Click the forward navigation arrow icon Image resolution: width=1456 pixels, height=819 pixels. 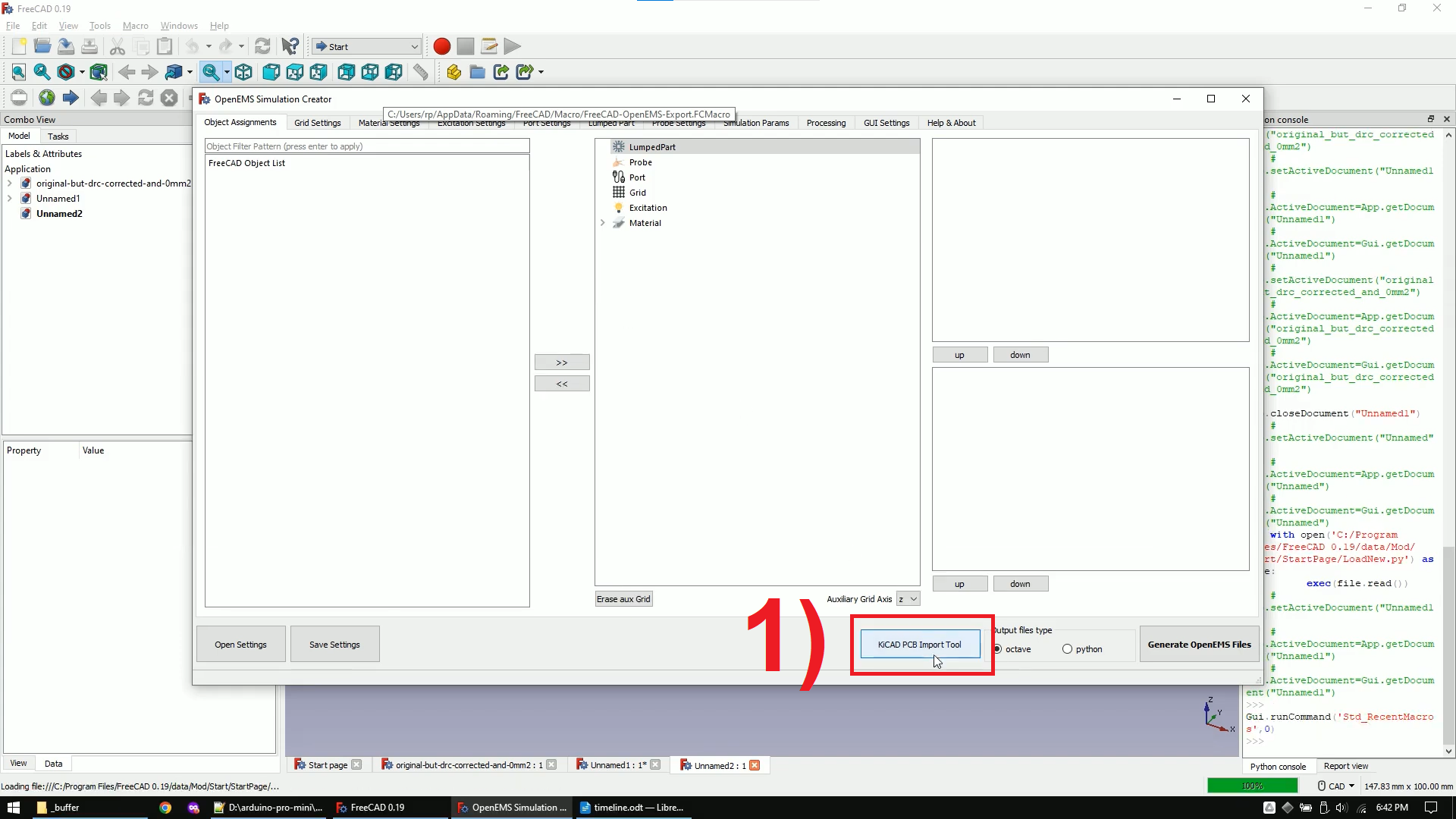tap(148, 71)
